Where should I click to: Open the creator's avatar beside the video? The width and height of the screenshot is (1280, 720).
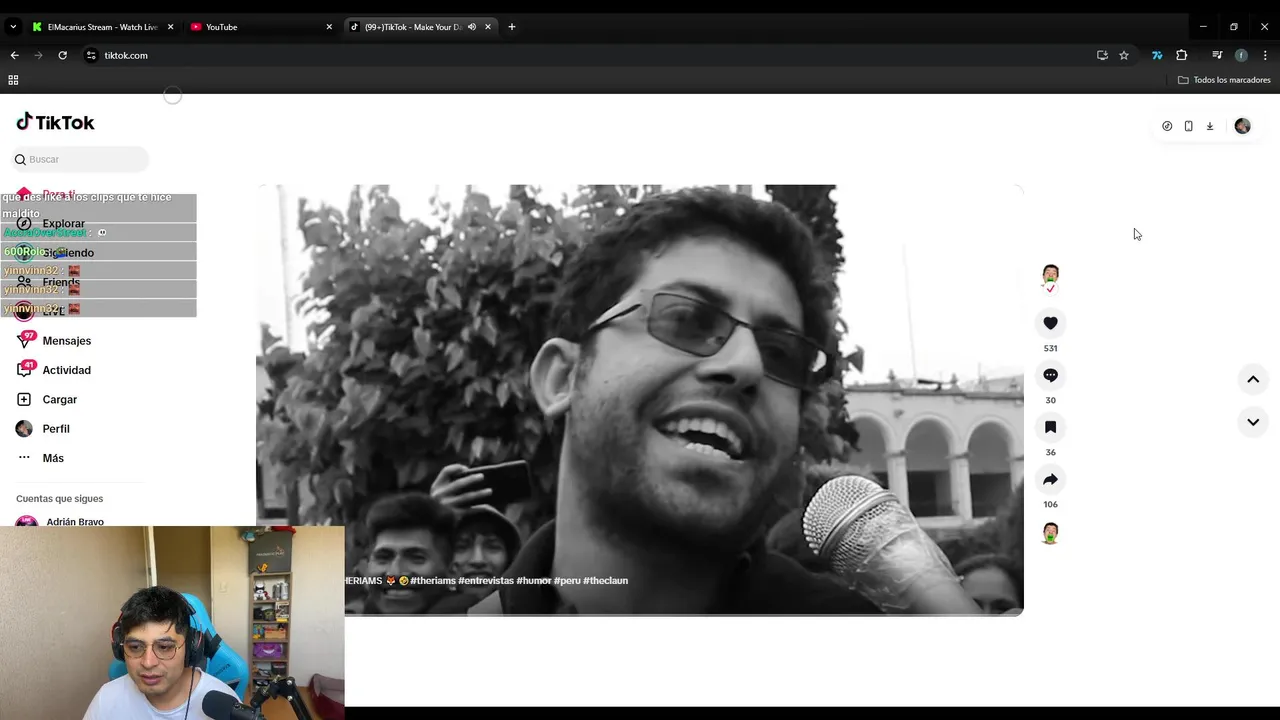pyautogui.click(x=1050, y=275)
